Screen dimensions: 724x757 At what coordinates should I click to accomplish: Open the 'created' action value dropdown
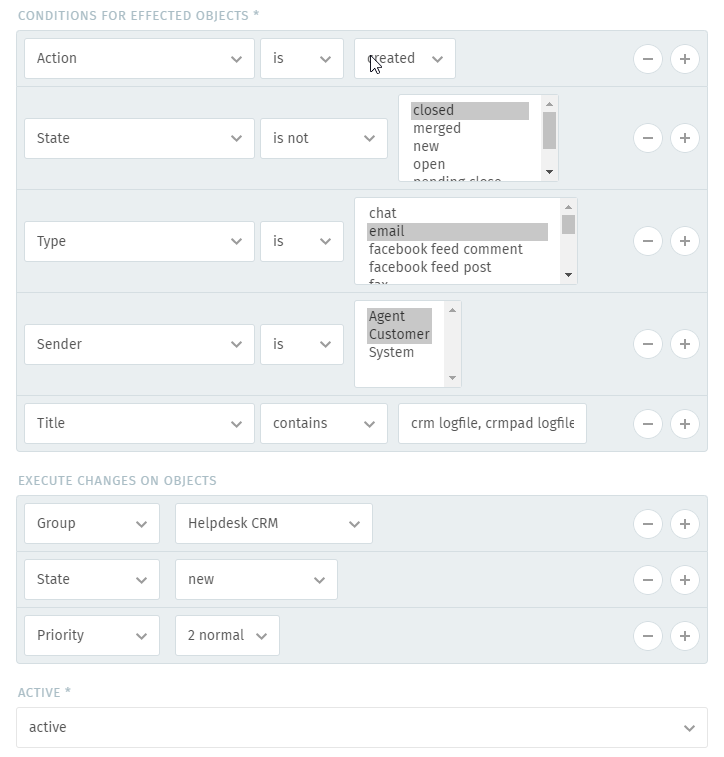[405, 59]
